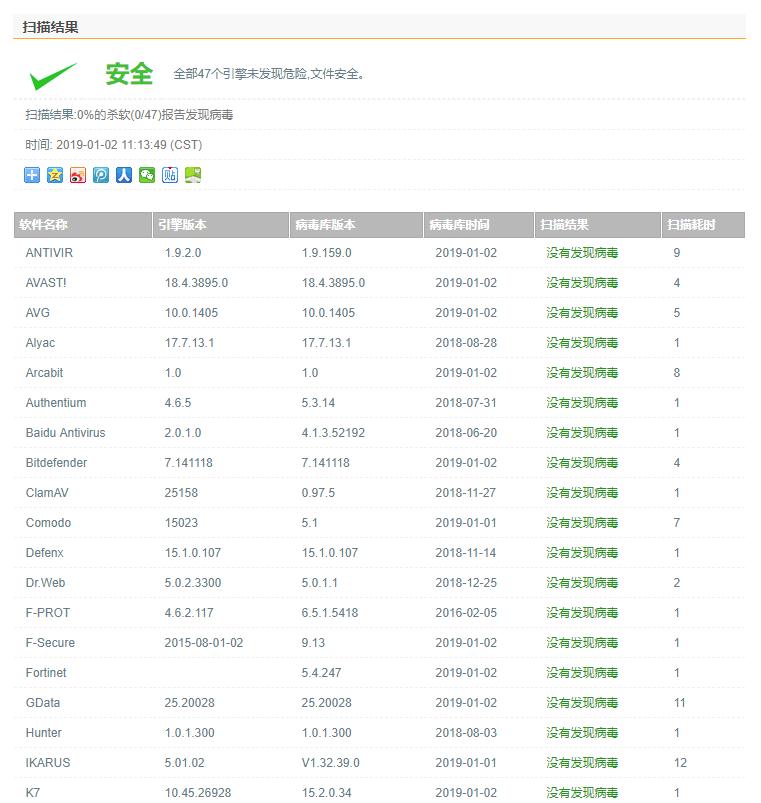
Task: Select the ClamAV row name
Action: (x=47, y=493)
